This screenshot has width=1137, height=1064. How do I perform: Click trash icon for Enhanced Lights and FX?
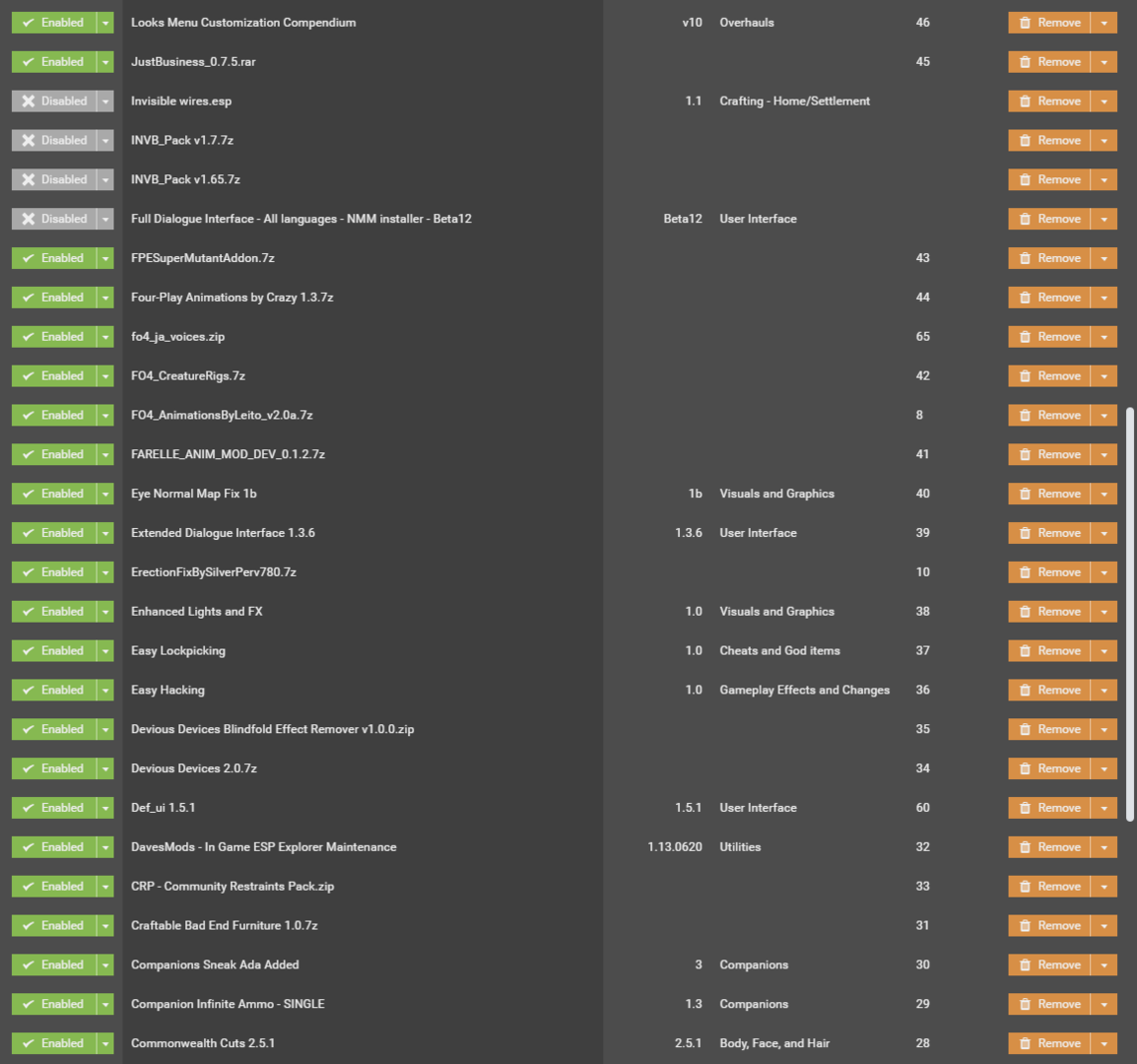[1025, 612]
